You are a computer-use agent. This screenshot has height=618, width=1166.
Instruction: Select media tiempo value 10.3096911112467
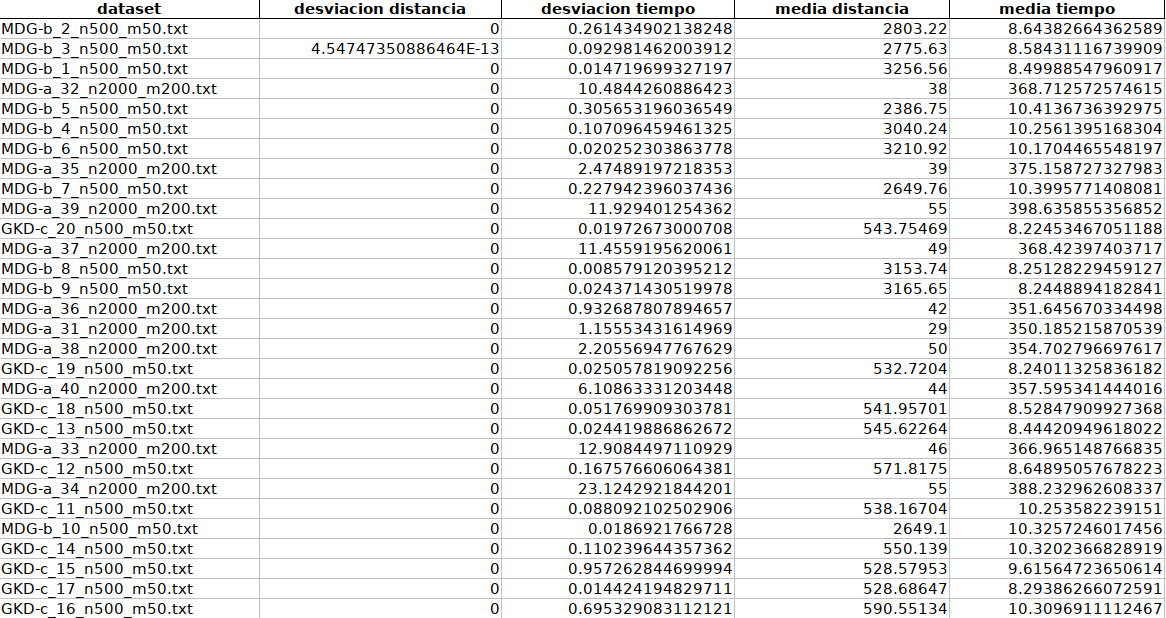tap(1085, 609)
